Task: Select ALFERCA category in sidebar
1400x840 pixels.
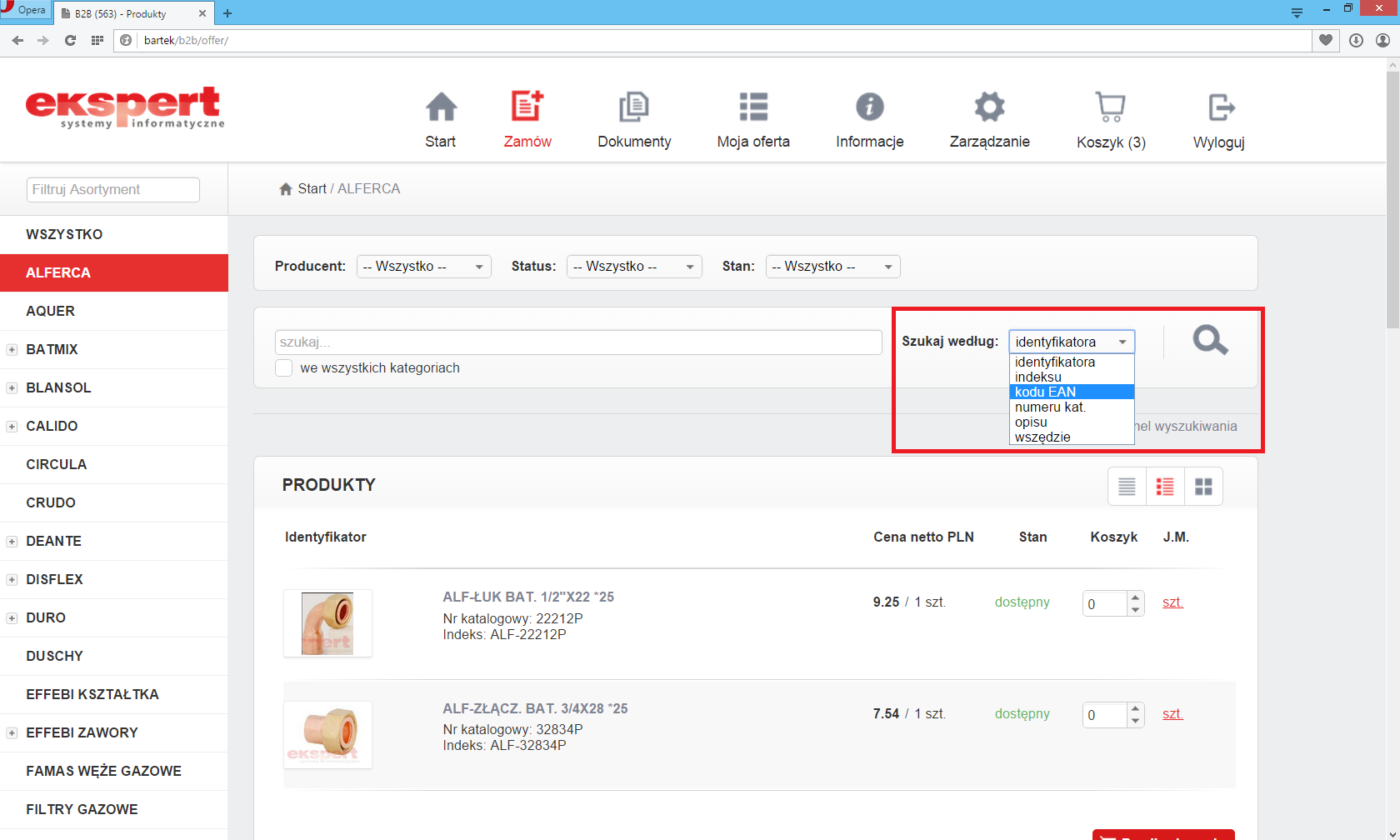Action: (x=114, y=272)
